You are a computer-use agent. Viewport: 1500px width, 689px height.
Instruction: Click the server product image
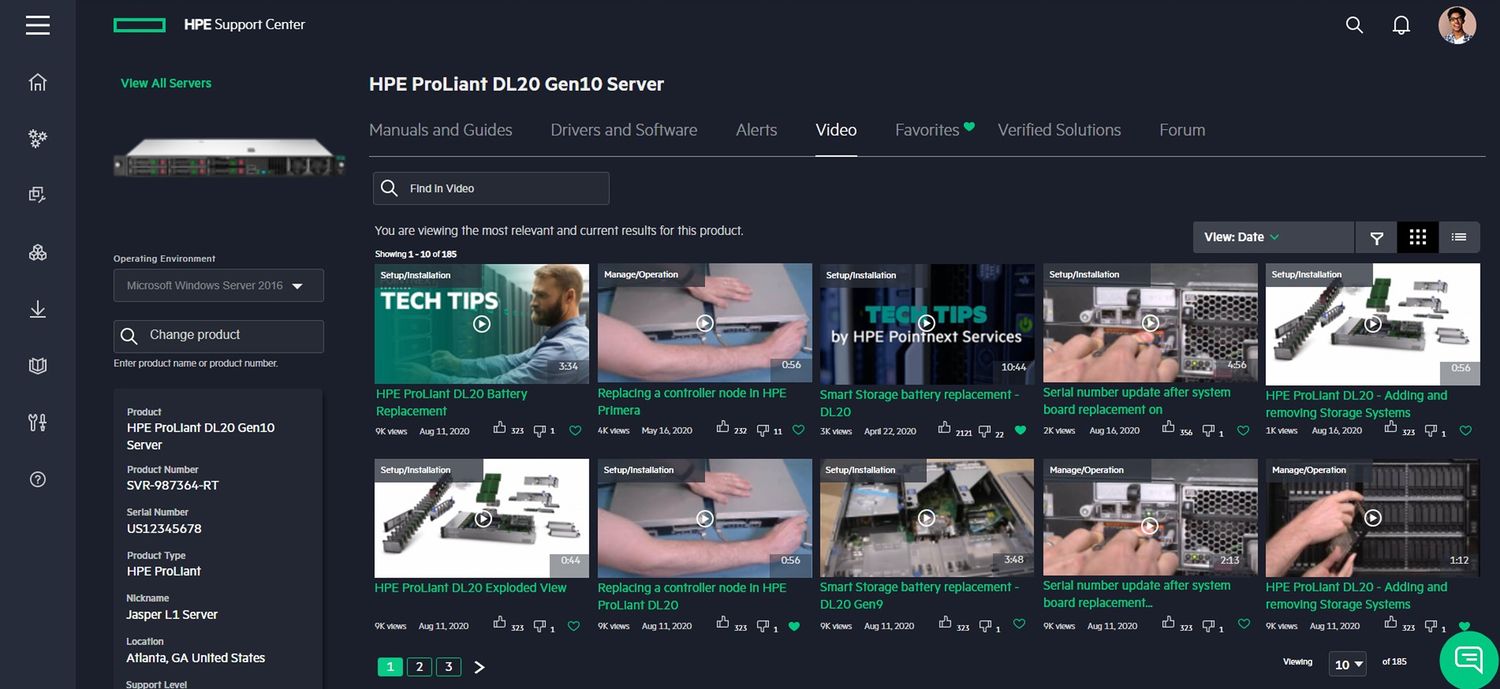pos(229,158)
